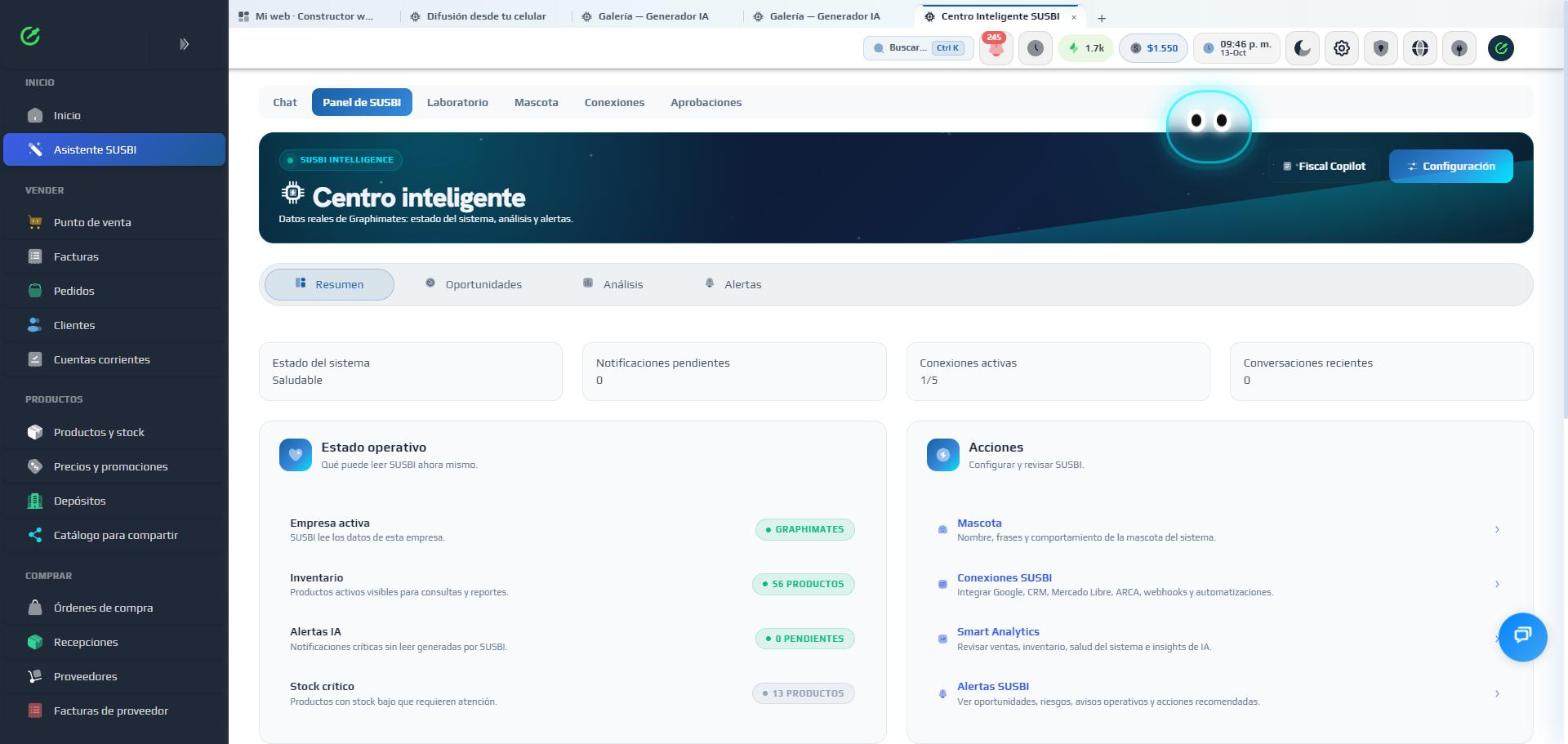This screenshot has width=1568, height=744.
Task: Switch to the Chat tab
Action: point(285,102)
